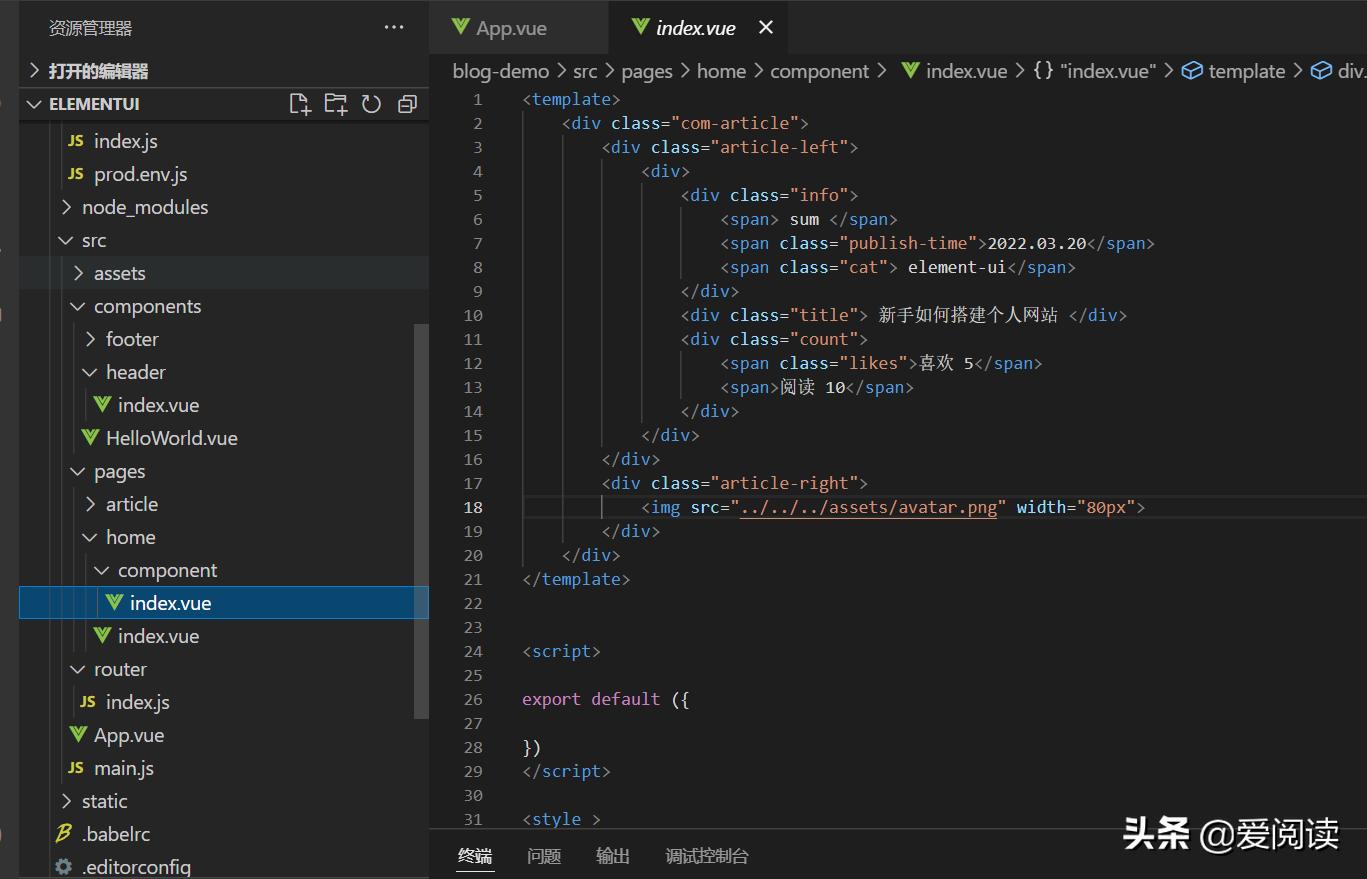The image size is (1367, 879).
Task: Expand the node_modules folder
Action: coord(144,207)
